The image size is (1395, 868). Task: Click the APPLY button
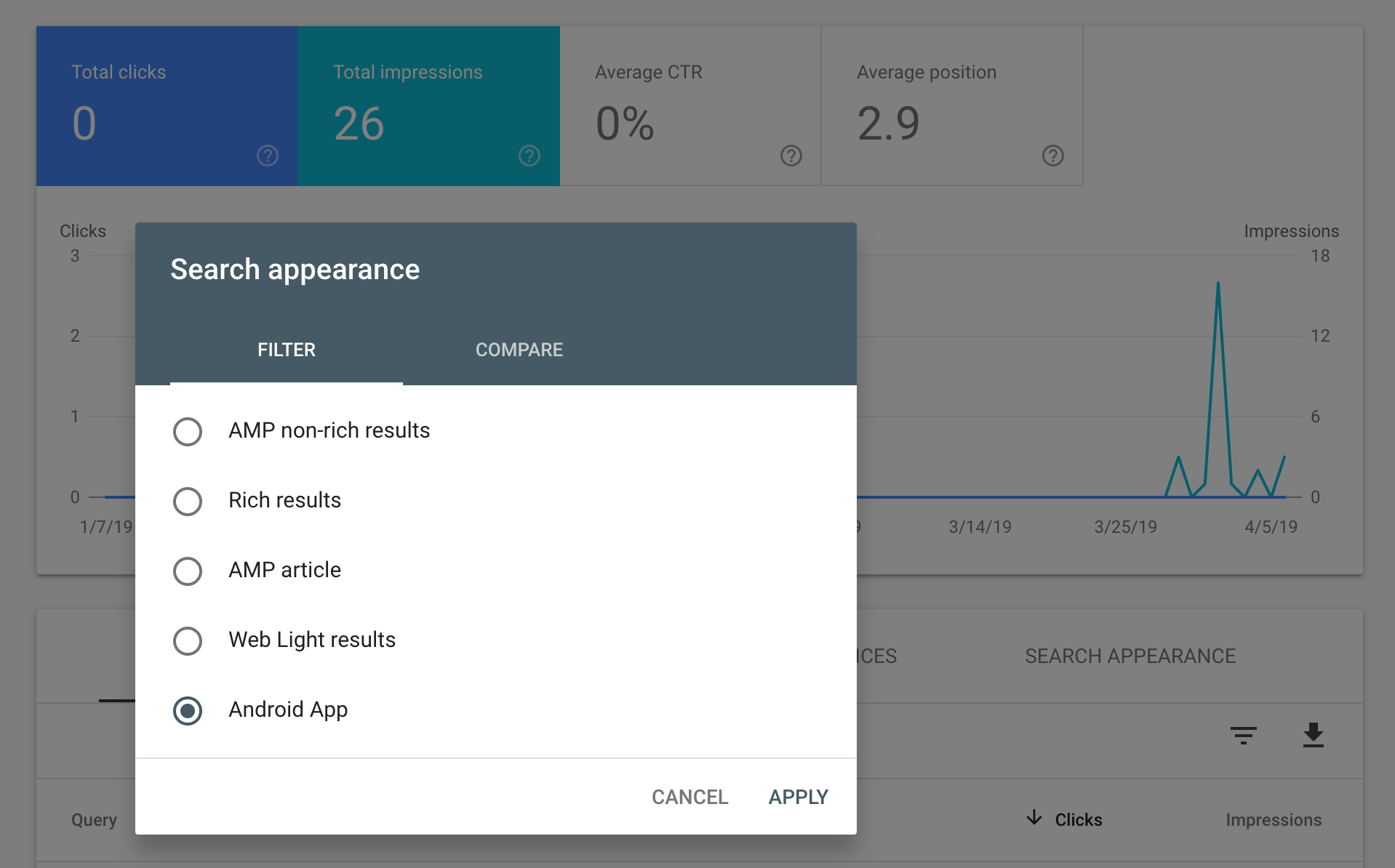[797, 797]
